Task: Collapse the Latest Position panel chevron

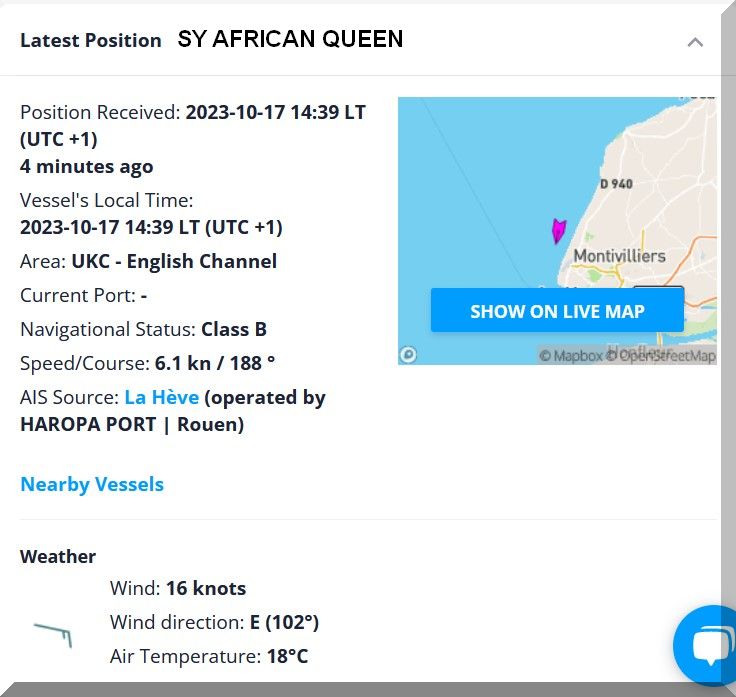Action: 695,42
